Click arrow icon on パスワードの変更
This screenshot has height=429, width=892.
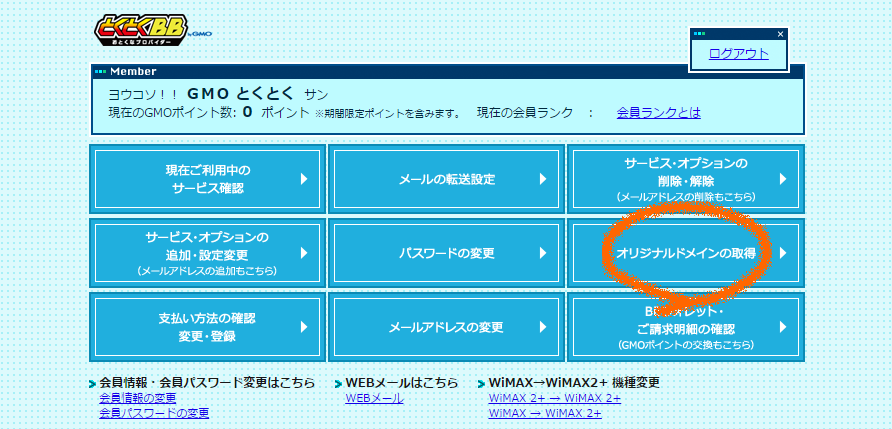click(543, 253)
